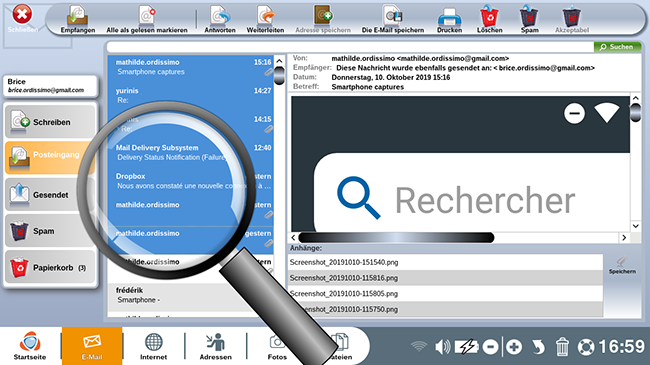650x365 pixels.
Task: Click the Empfangen receive mail icon
Action: (78, 19)
